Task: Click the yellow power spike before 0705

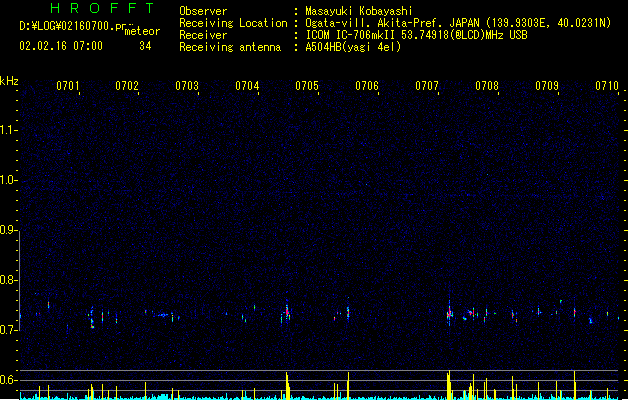Action: click(287, 386)
